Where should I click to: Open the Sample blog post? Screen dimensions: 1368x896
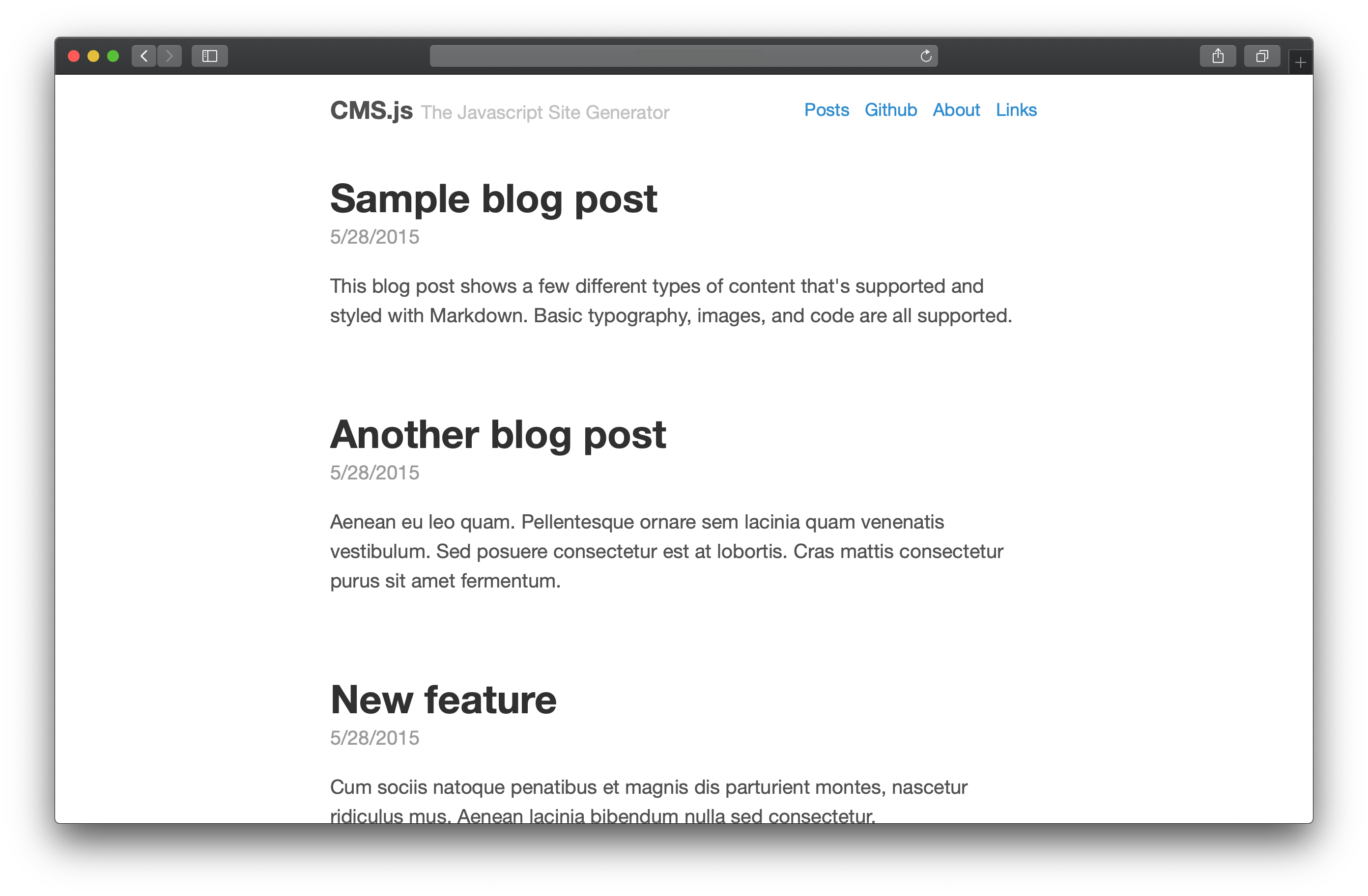[493, 198]
